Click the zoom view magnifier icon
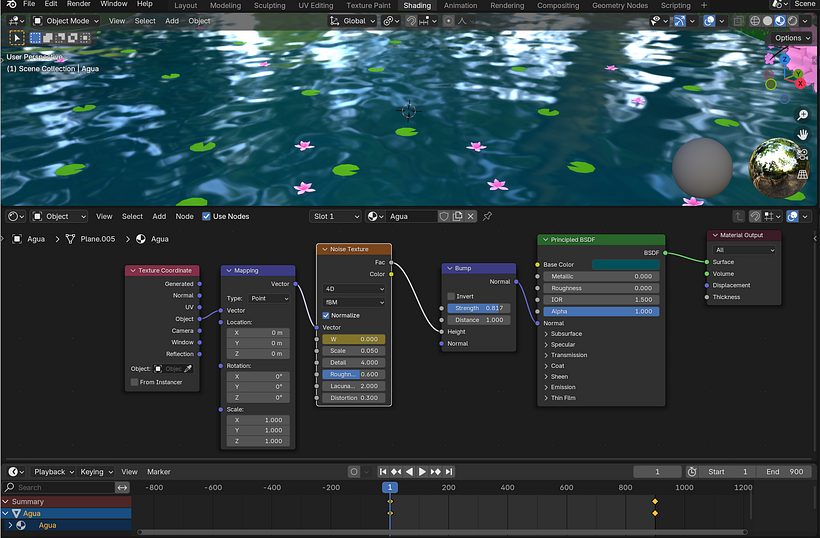Viewport: 820px width, 538px height. pyautogui.click(x=802, y=115)
